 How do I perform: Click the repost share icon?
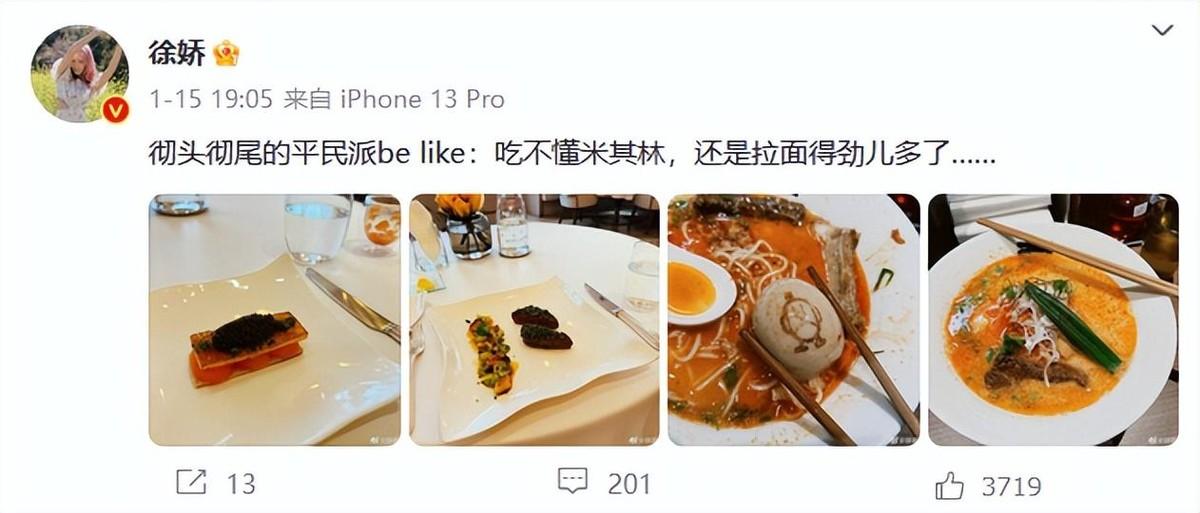[190, 483]
